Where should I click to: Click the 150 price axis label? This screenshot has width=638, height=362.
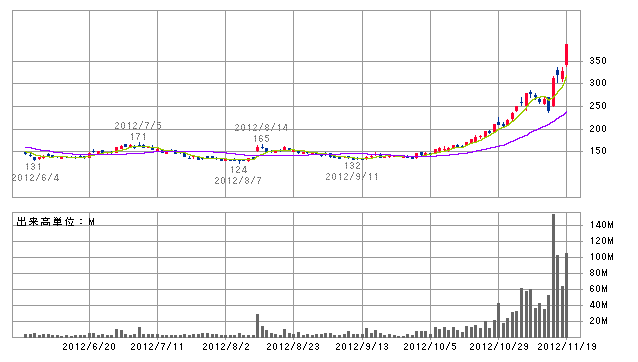[598, 151]
